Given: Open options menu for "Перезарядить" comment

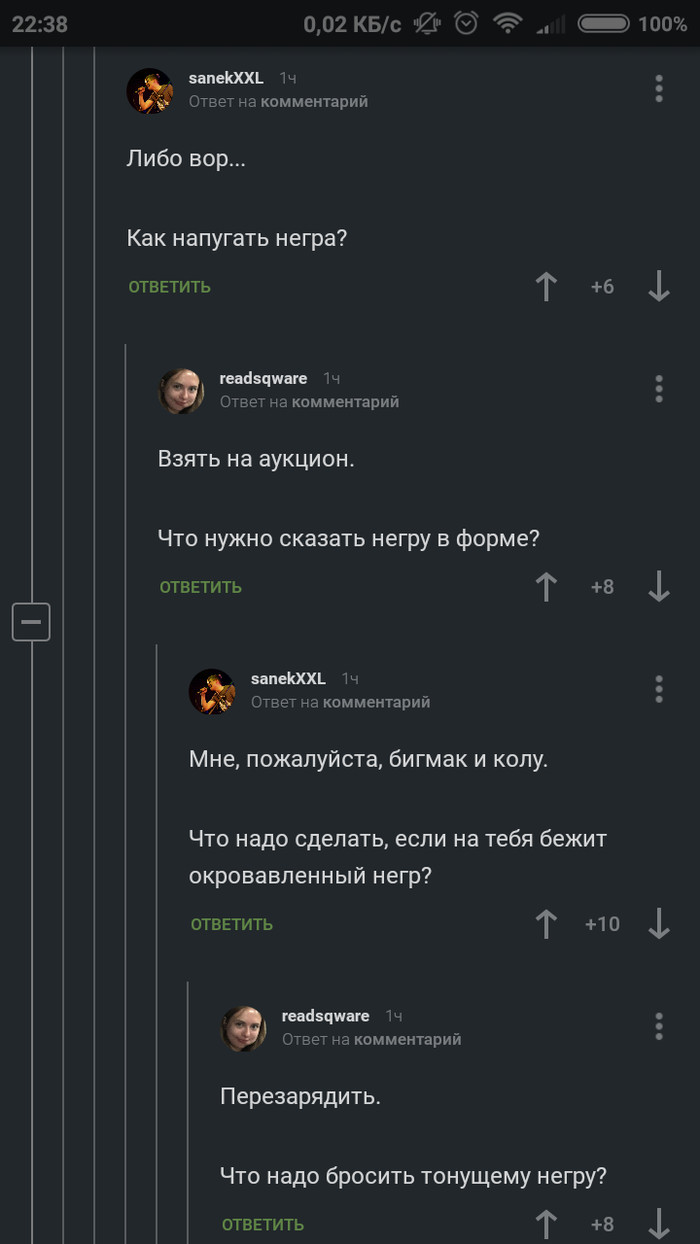Looking at the screenshot, I should 659,1026.
